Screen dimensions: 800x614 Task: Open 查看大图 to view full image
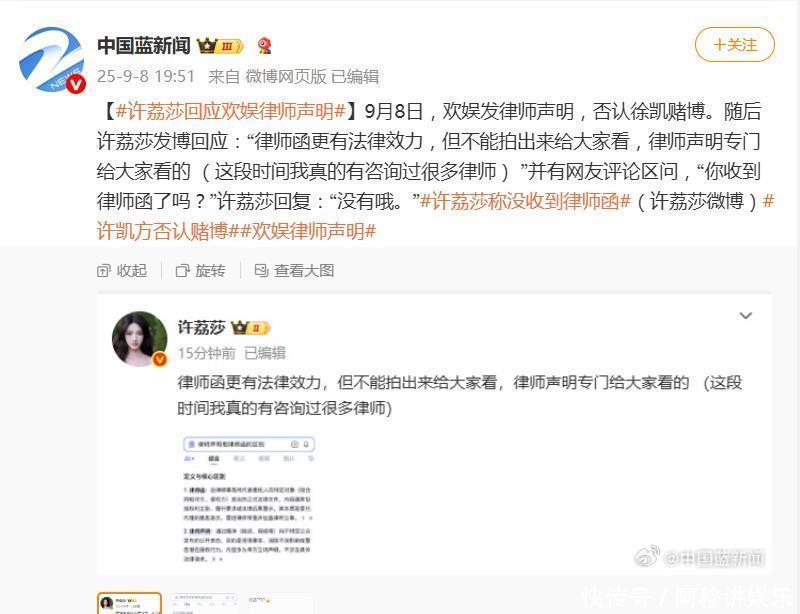pos(294,271)
